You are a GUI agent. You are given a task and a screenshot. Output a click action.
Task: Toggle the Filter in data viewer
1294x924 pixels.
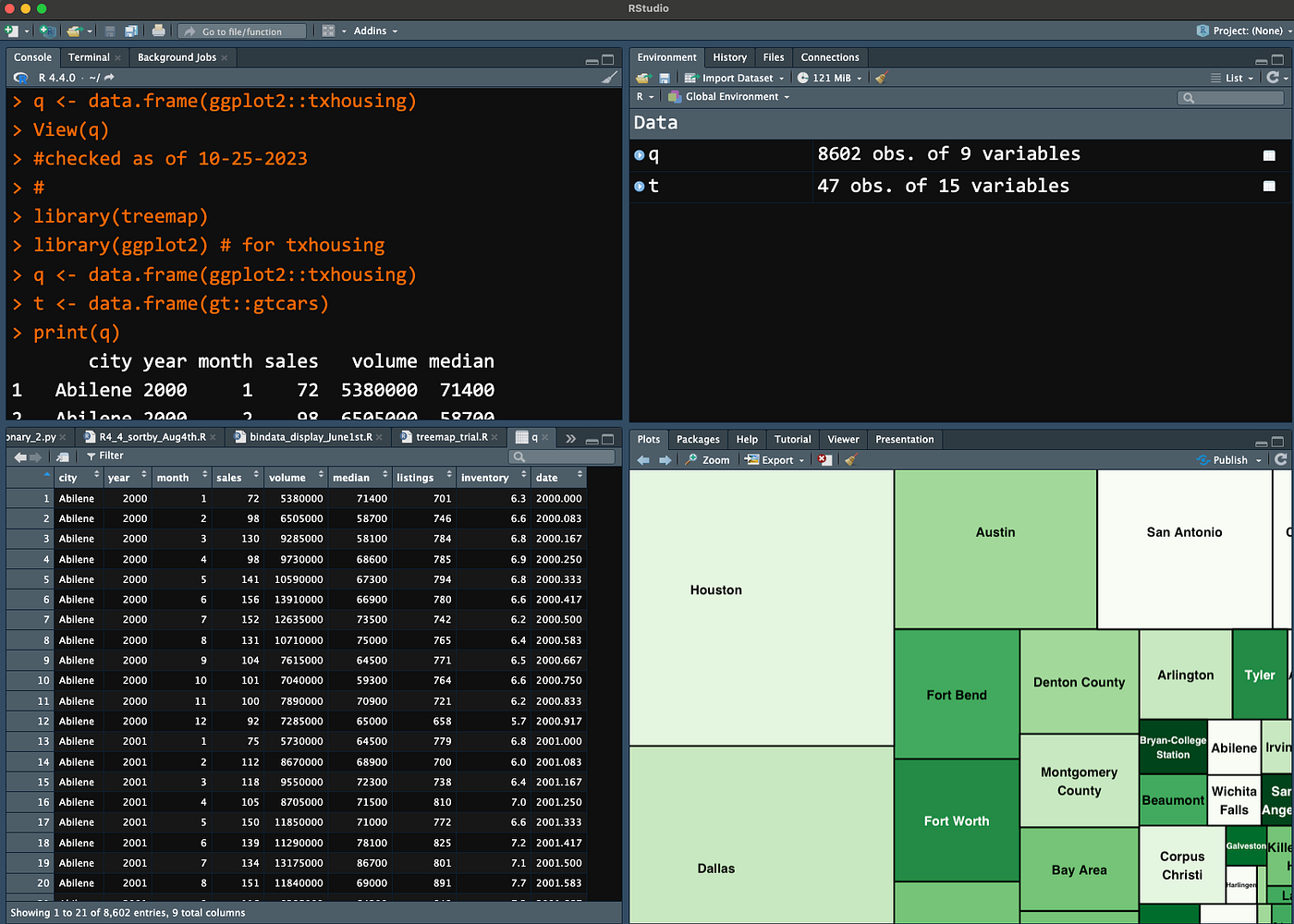[105, 456]
